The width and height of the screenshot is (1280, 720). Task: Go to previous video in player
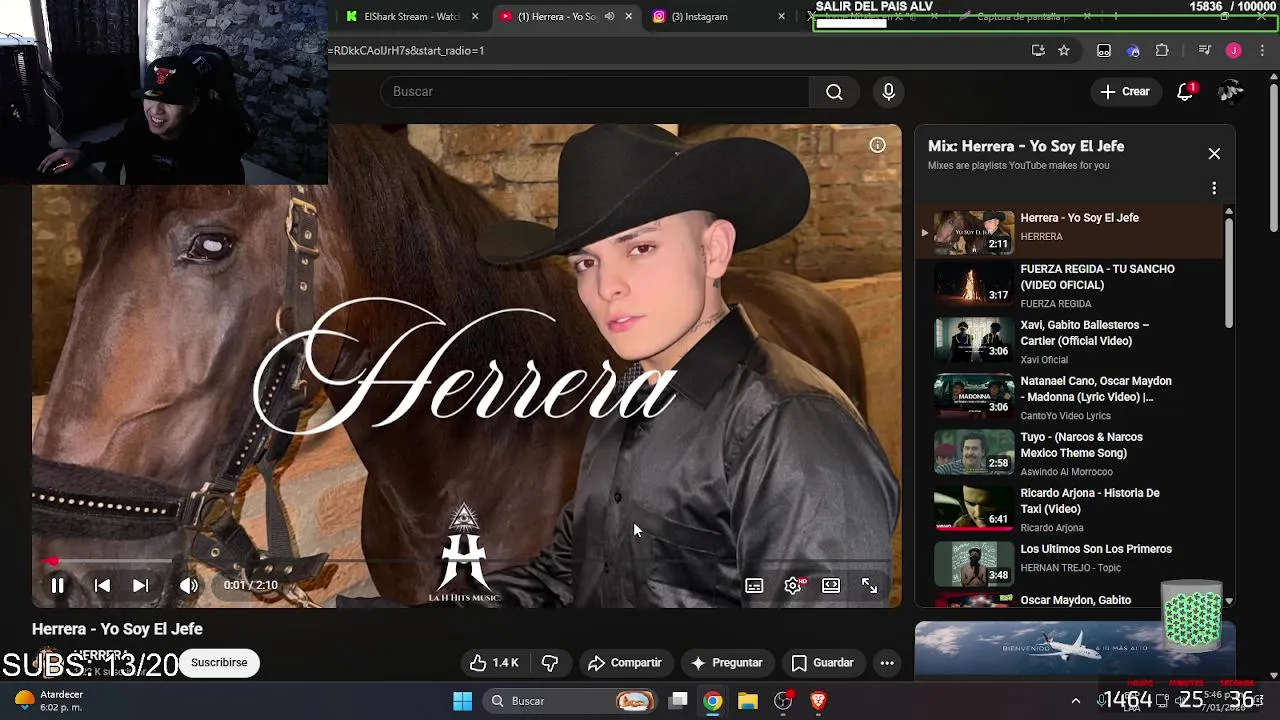(x=102, y=586)
